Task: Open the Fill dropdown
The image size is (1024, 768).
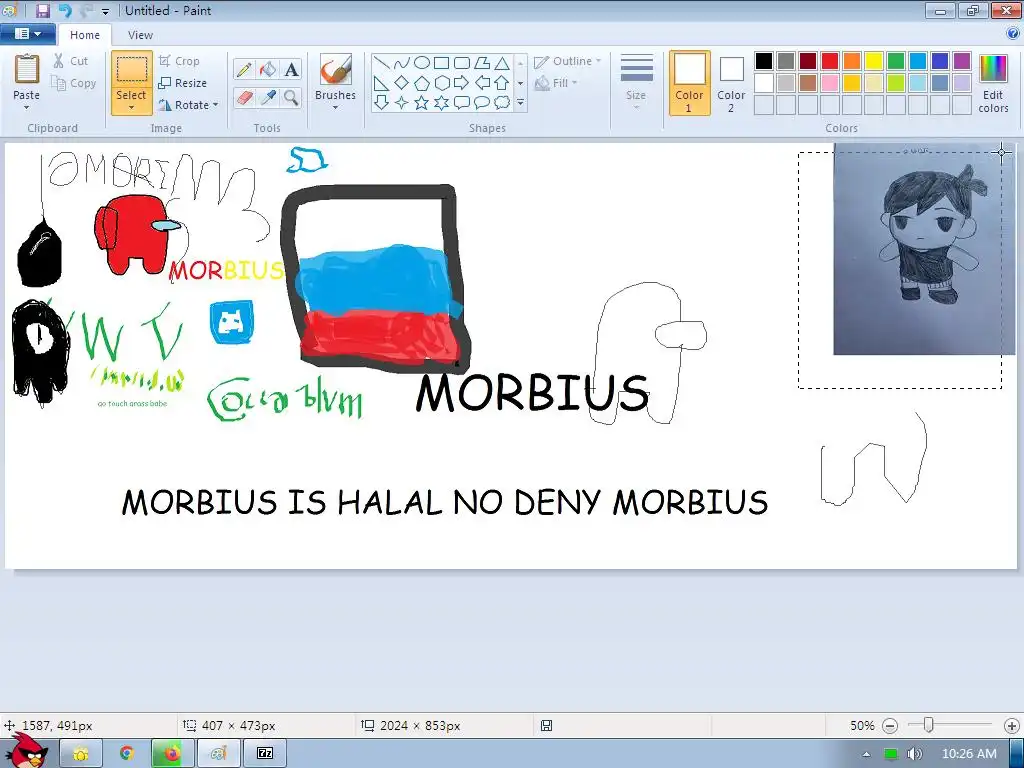Action: tap(556, 83)
